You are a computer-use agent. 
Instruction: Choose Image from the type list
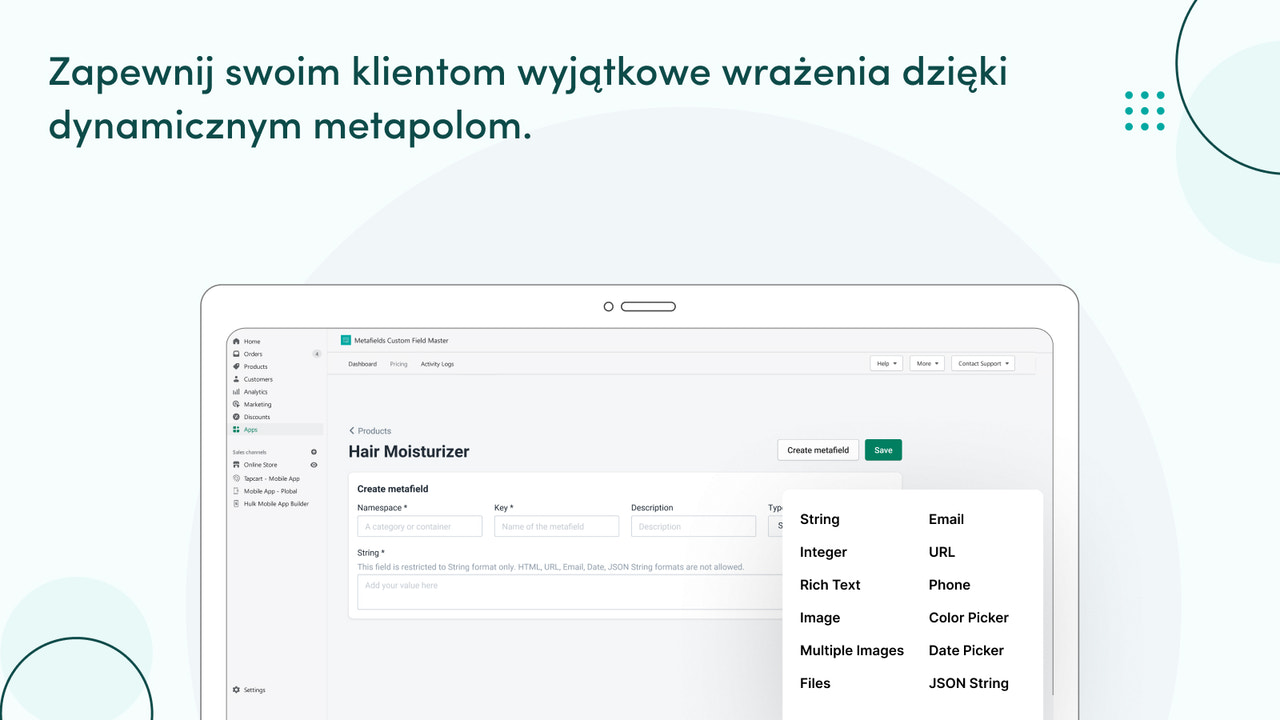[820, 618]
